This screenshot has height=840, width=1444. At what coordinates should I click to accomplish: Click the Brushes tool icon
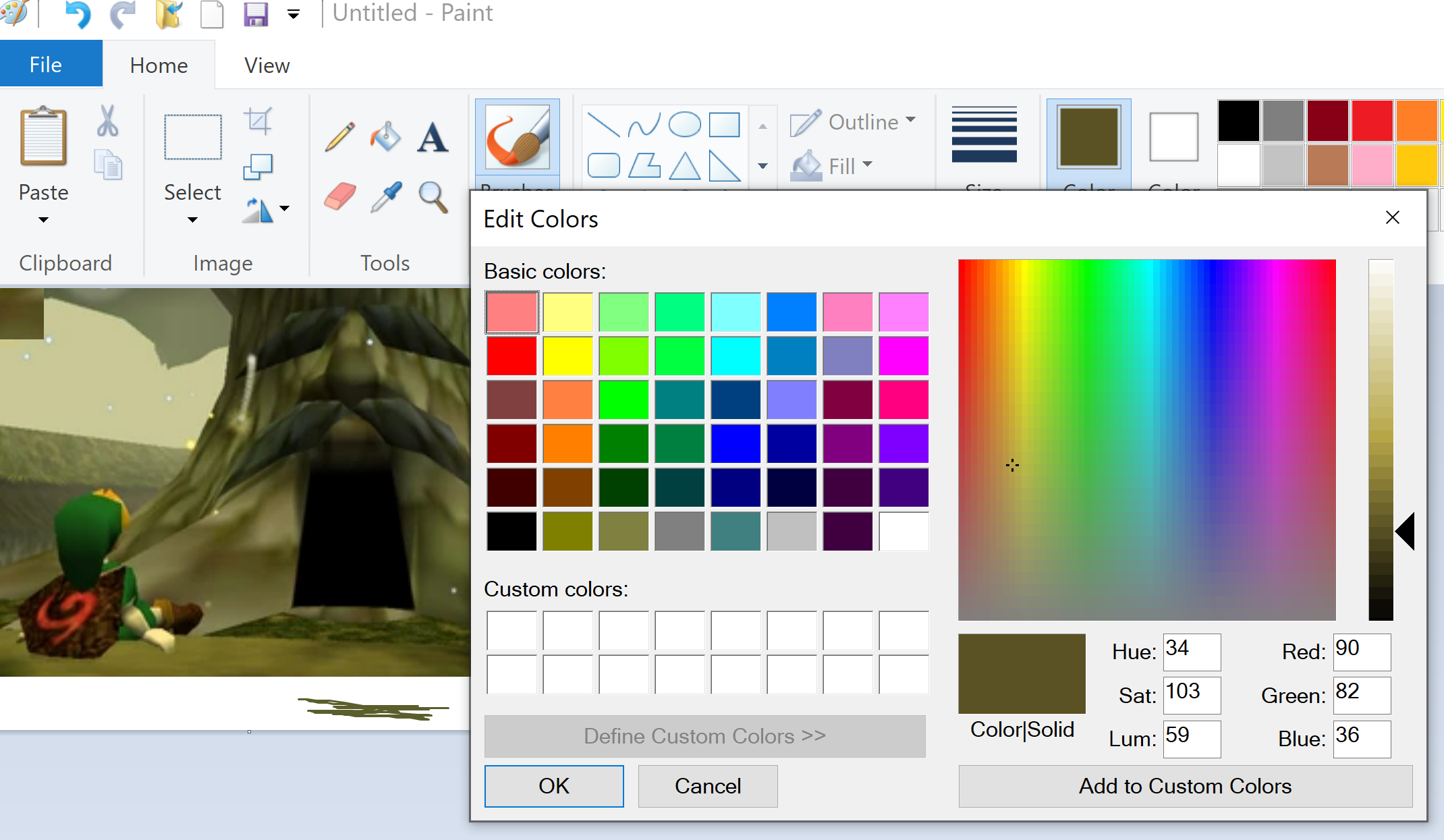[x=518, y=136]
